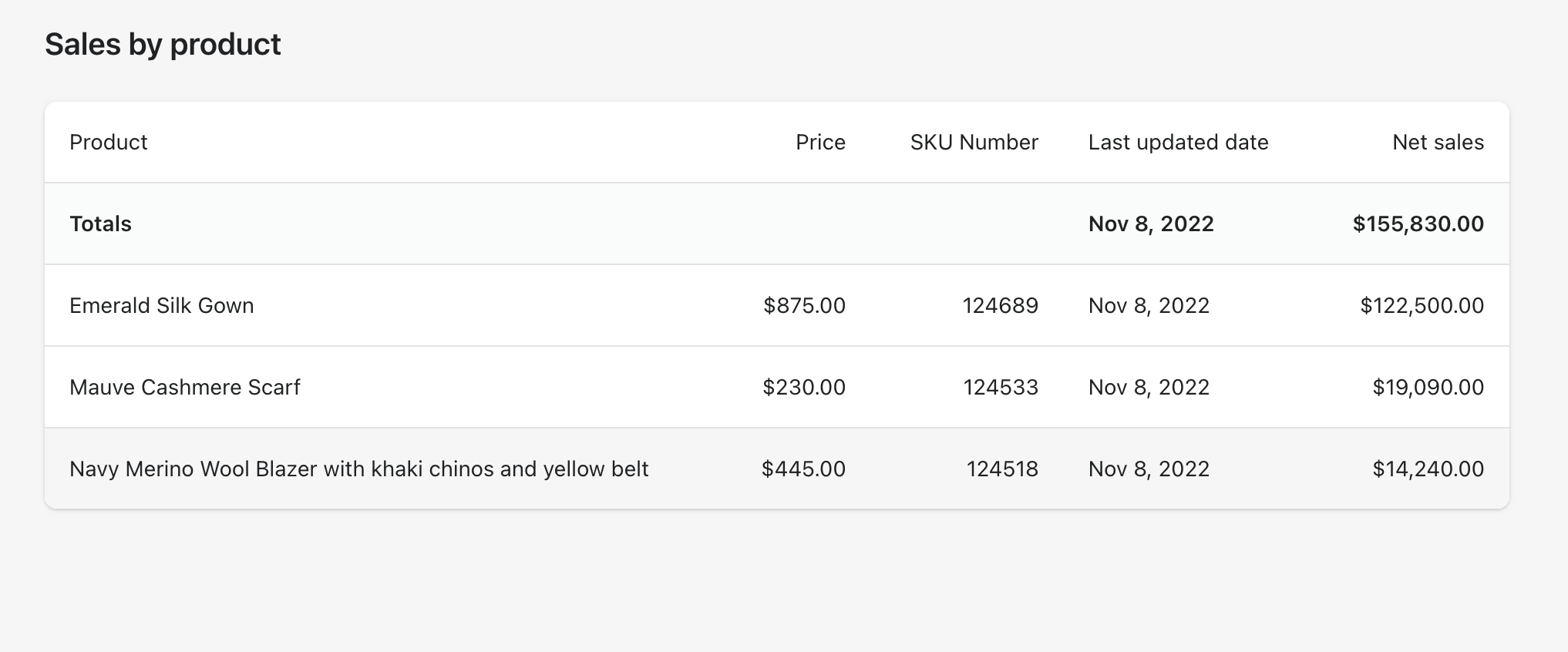
Task: Click SKU number 124518
Action: click(1002, 469)
